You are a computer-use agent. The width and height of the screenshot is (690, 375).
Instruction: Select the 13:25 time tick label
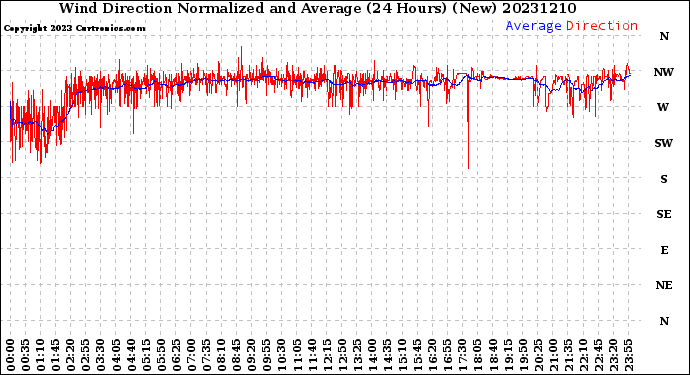pyautogui.click(x=357, y=355)
